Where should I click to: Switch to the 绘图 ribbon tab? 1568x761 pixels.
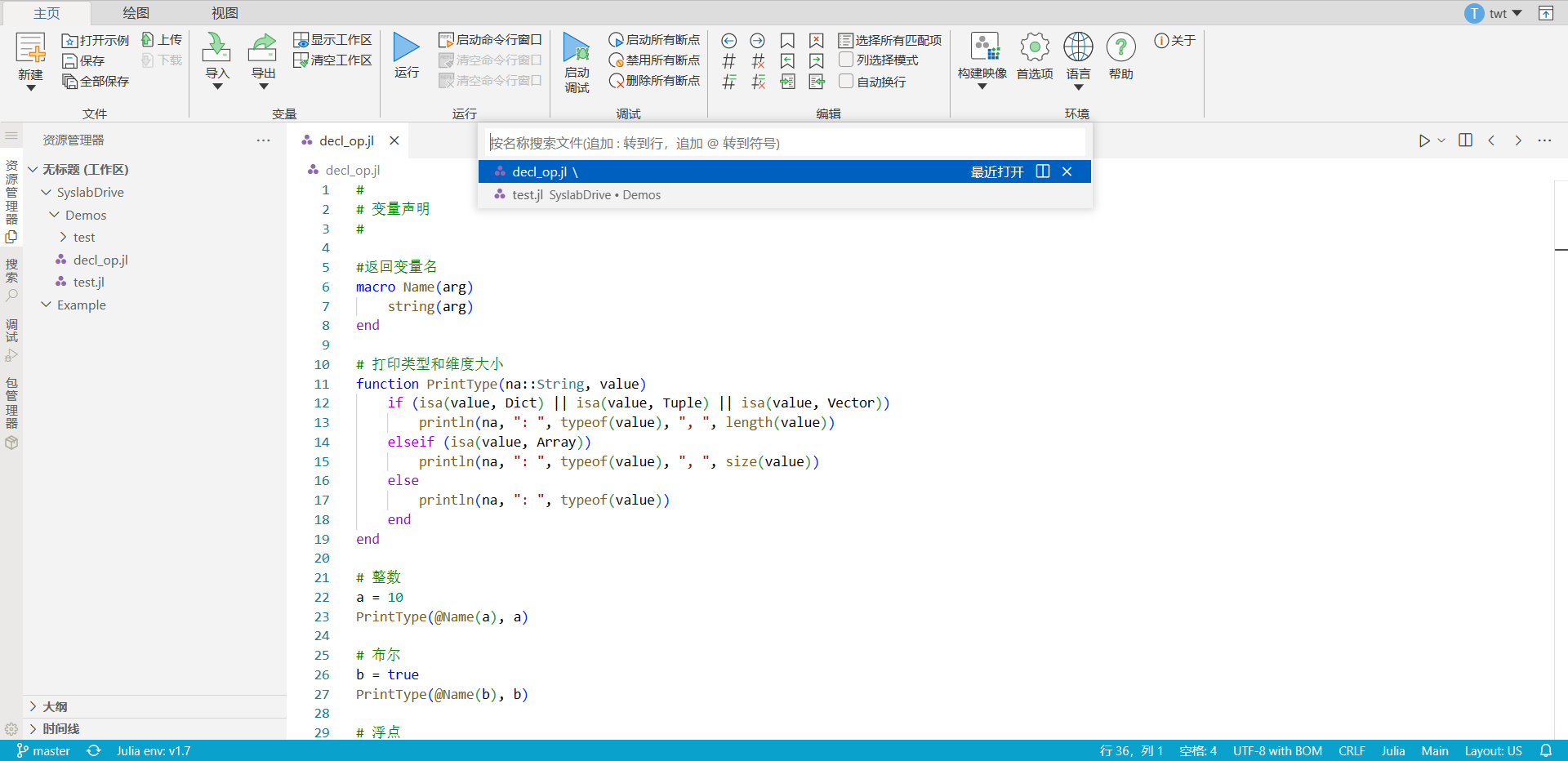point(136,13)
